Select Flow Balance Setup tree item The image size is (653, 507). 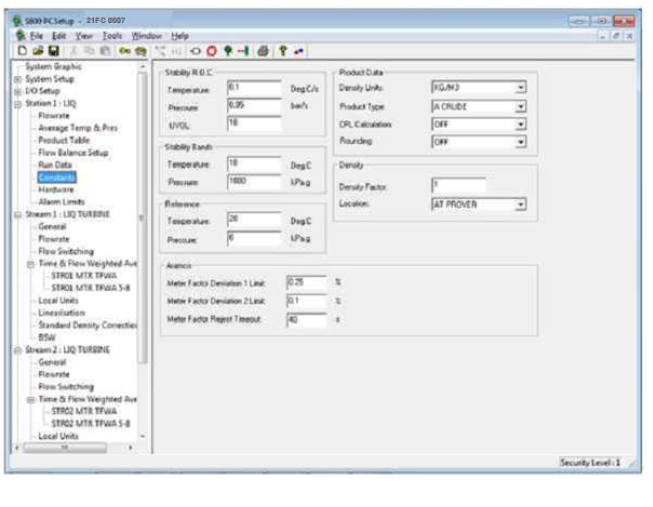point(73,152)
